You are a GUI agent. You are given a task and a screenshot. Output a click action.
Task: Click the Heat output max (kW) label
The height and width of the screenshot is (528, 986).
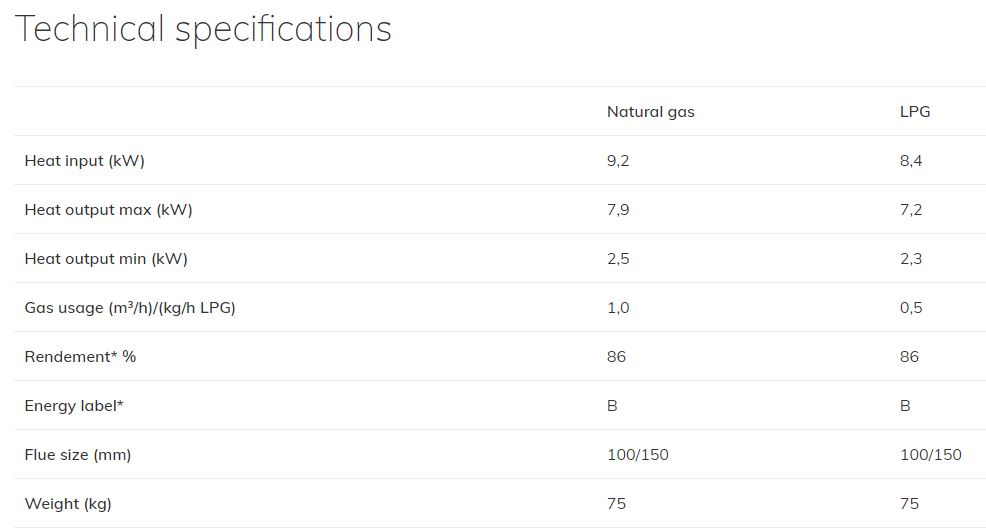click(108, 210)
